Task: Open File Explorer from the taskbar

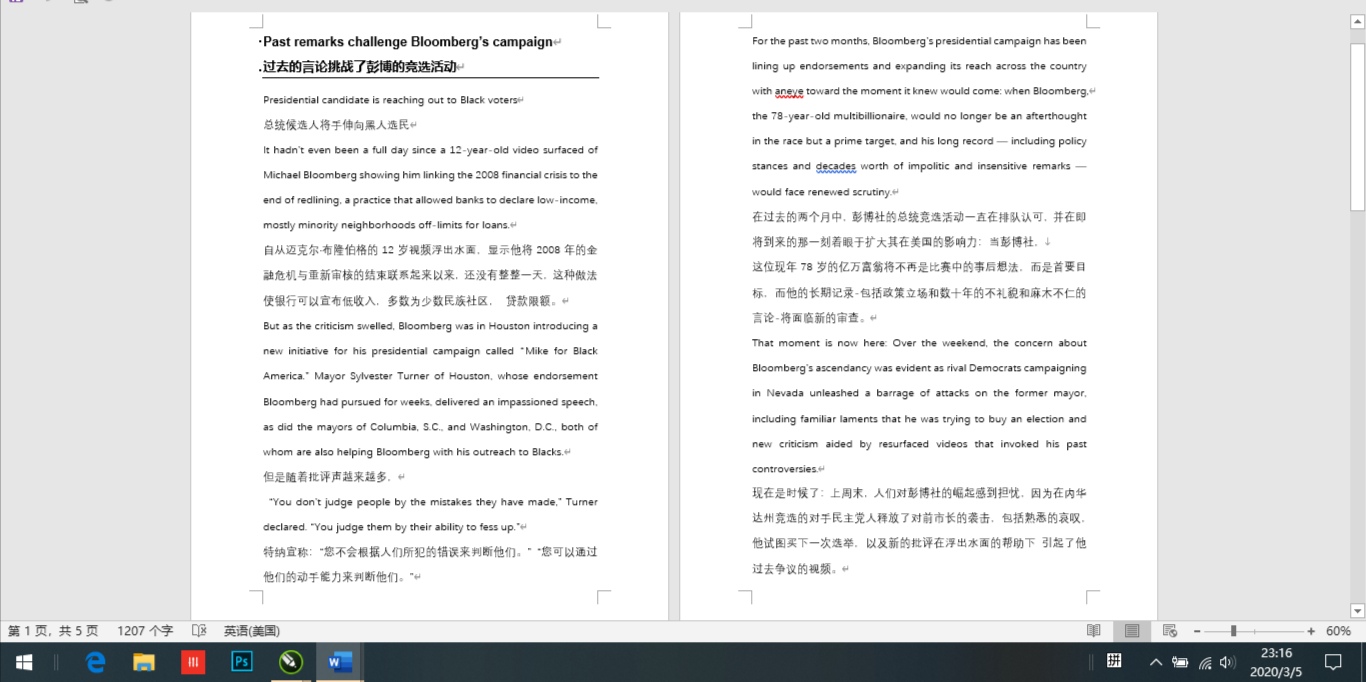Action: tap(144, 662)
